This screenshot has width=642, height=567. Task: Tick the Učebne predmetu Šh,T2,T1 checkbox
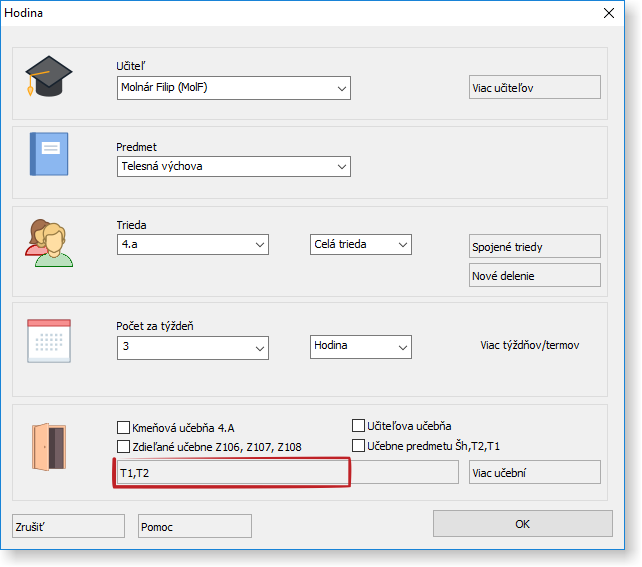359,445
